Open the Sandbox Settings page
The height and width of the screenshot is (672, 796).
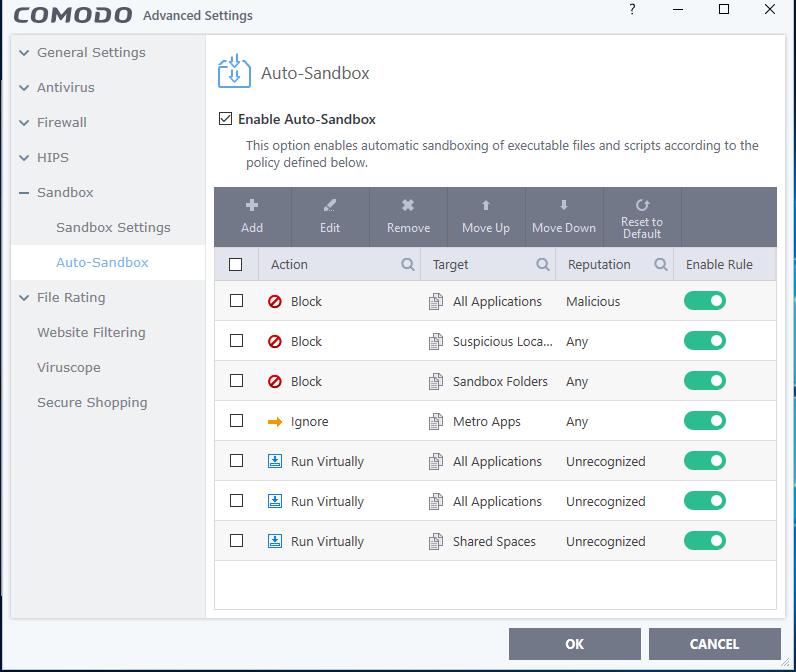tap(113, 227)
